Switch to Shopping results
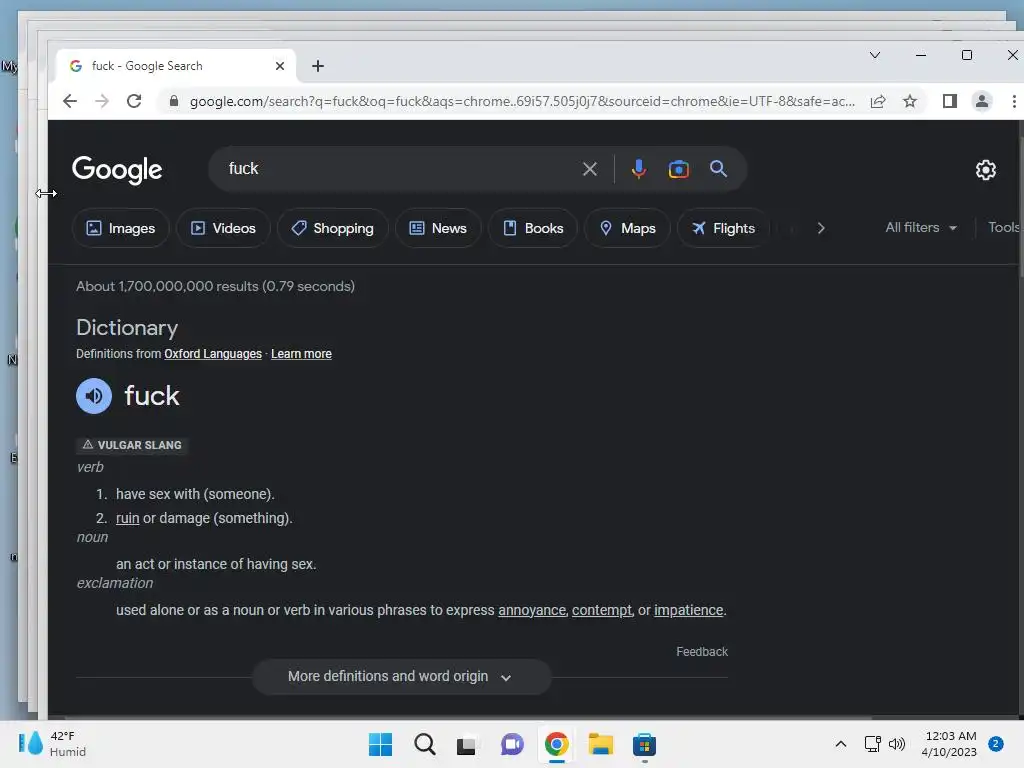This screenshot has width=1024, height=768. tap(333, 228)
